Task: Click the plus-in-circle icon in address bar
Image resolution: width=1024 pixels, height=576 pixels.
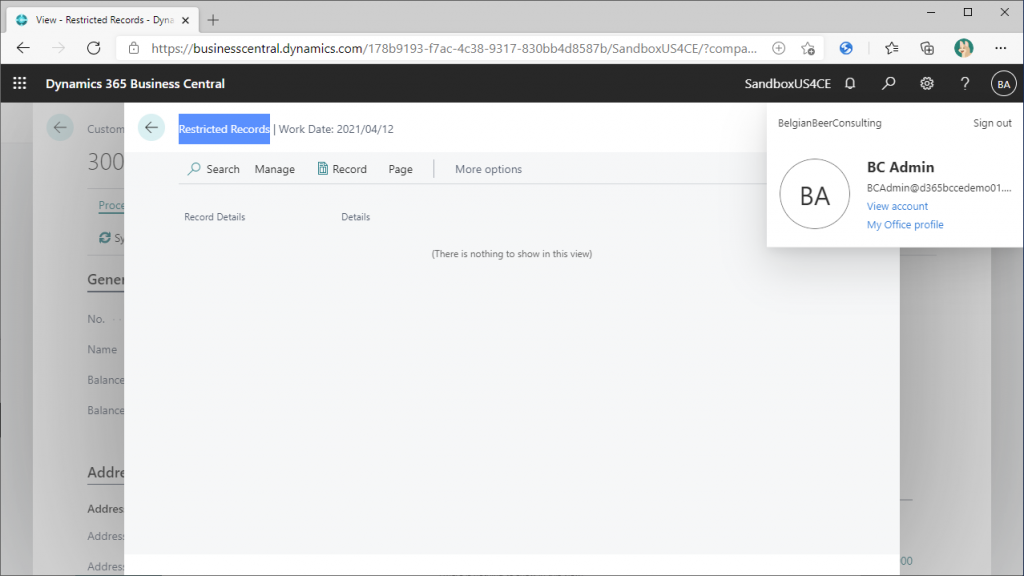Action: 778,48
